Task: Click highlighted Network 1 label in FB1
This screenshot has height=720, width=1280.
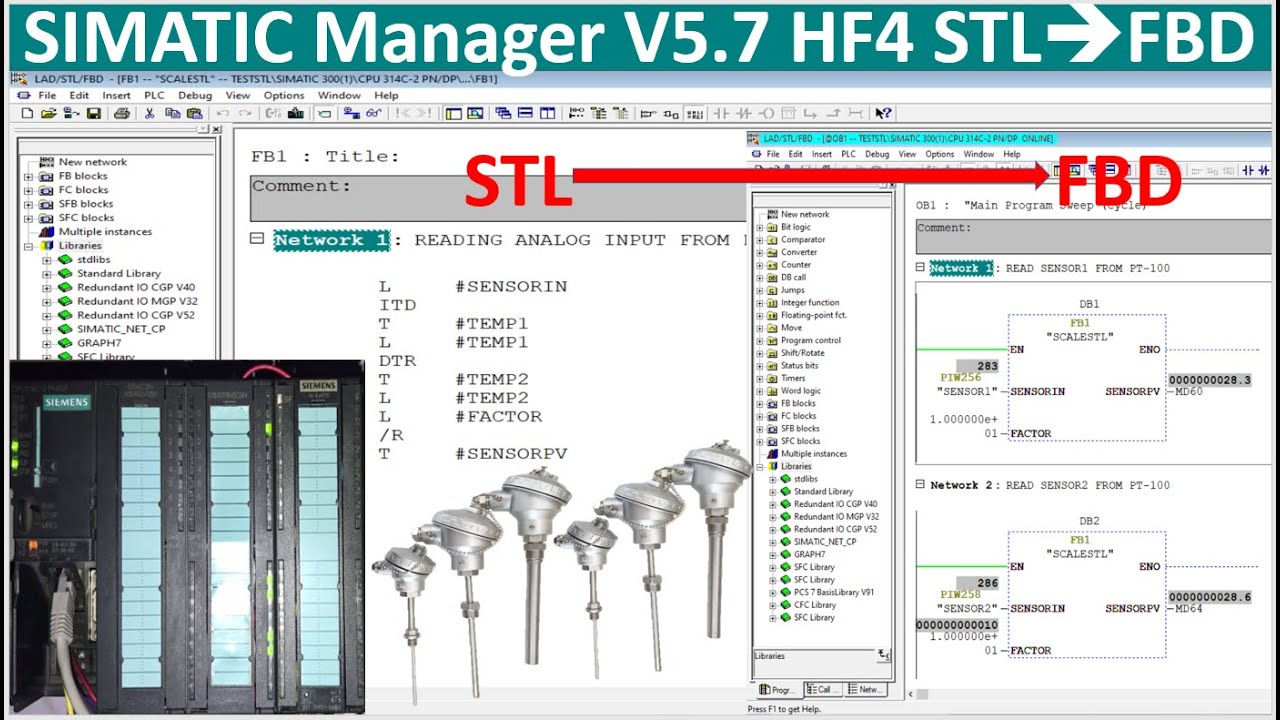Action: coord(332,240)
